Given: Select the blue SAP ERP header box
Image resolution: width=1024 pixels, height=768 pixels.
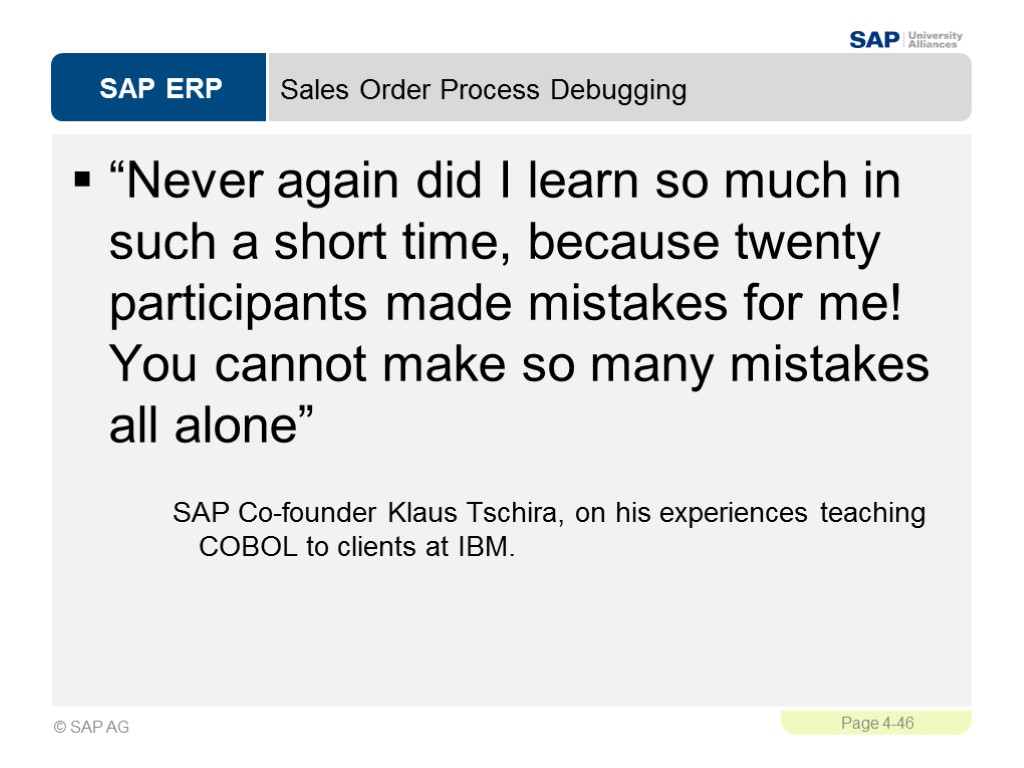Looking at the screenshot, I should click(x=160, y=89).
